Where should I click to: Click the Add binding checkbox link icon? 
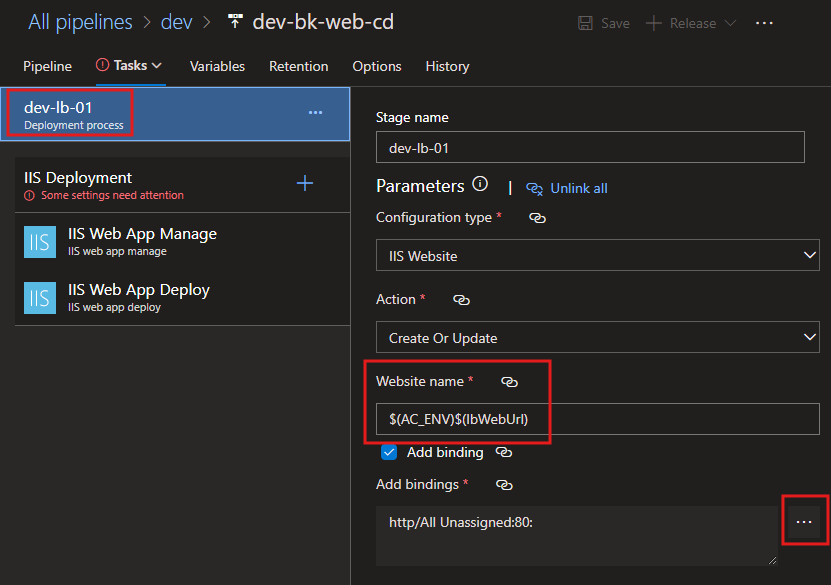click(x=503, y=452)
